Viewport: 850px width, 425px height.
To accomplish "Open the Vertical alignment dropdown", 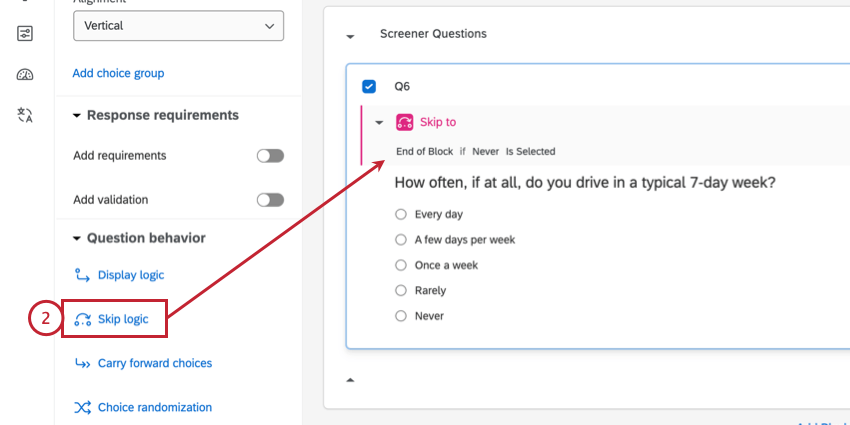I will coord(178,26).
